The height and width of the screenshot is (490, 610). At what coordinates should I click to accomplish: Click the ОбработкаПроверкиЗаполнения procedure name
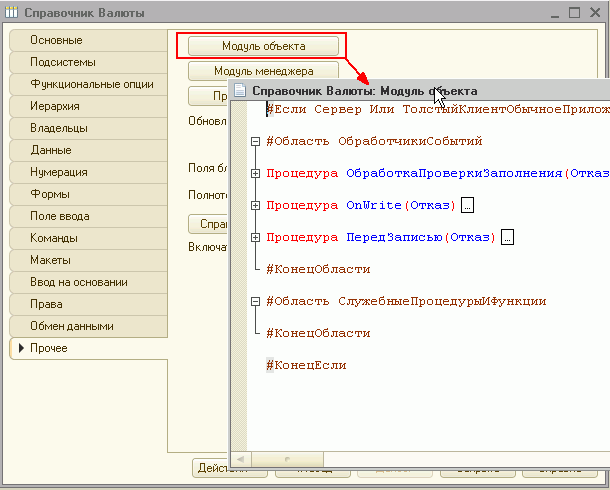454,173
